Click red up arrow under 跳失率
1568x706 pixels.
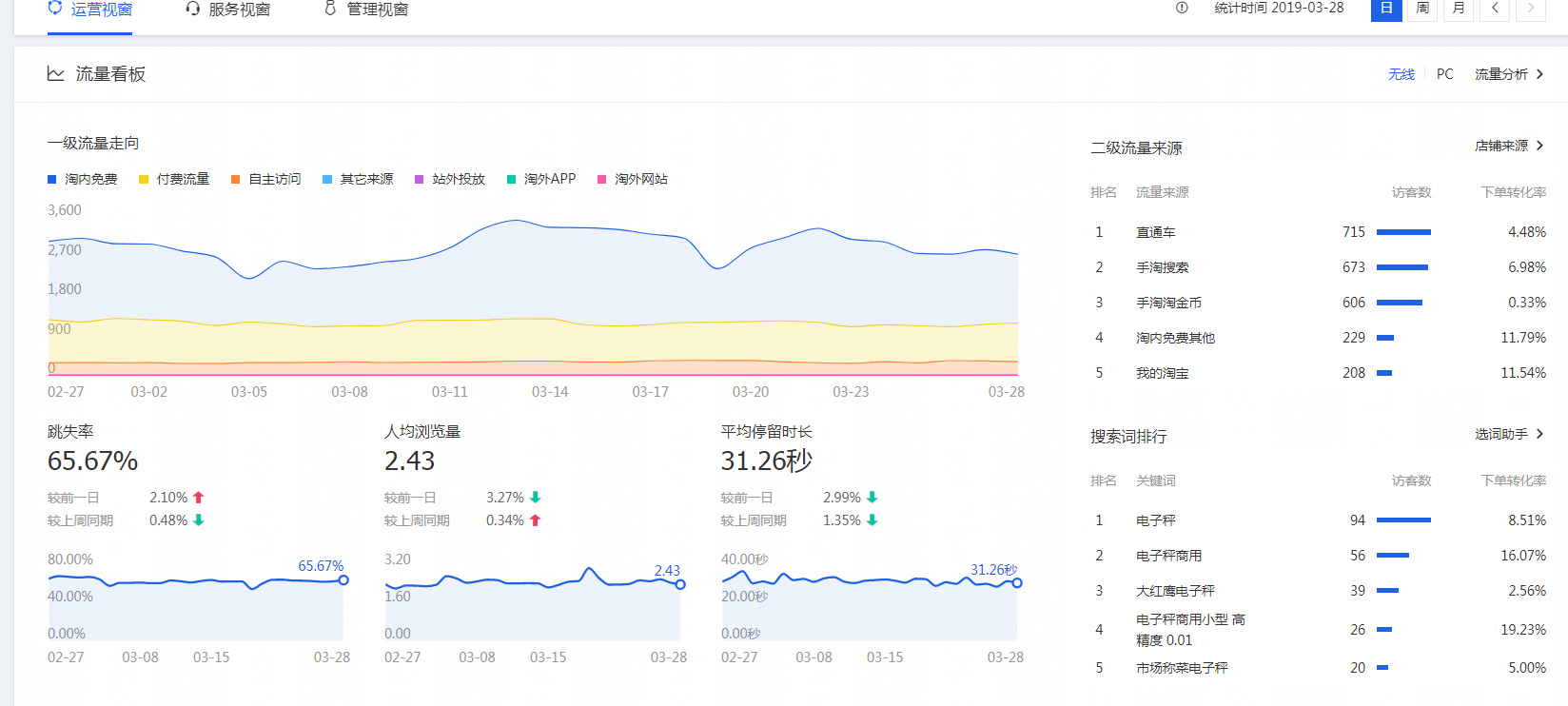coord(199,498)
